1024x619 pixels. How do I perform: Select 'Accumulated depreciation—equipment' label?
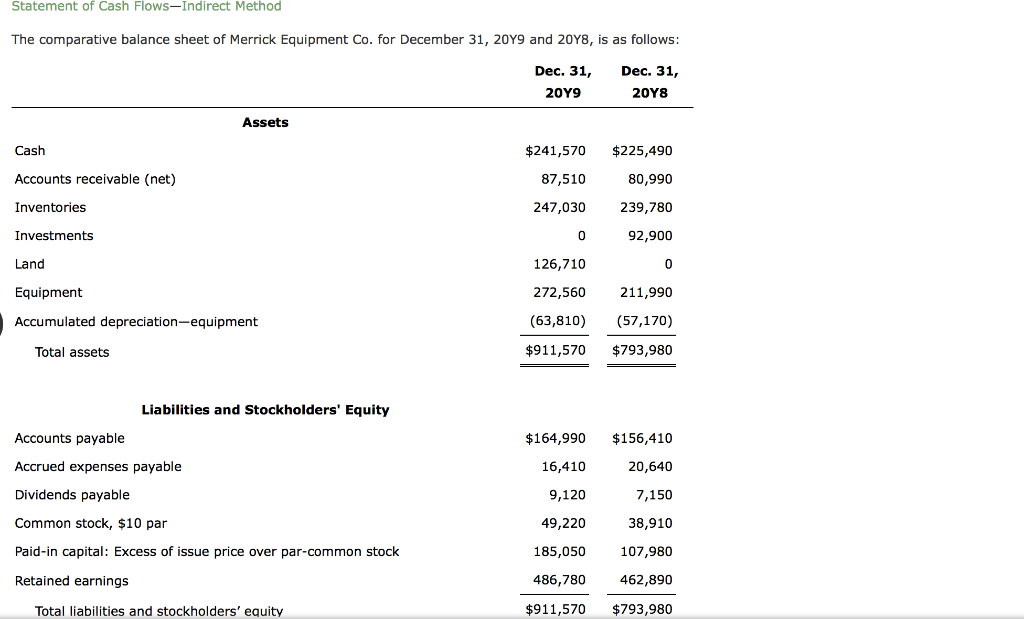point(136,322)
